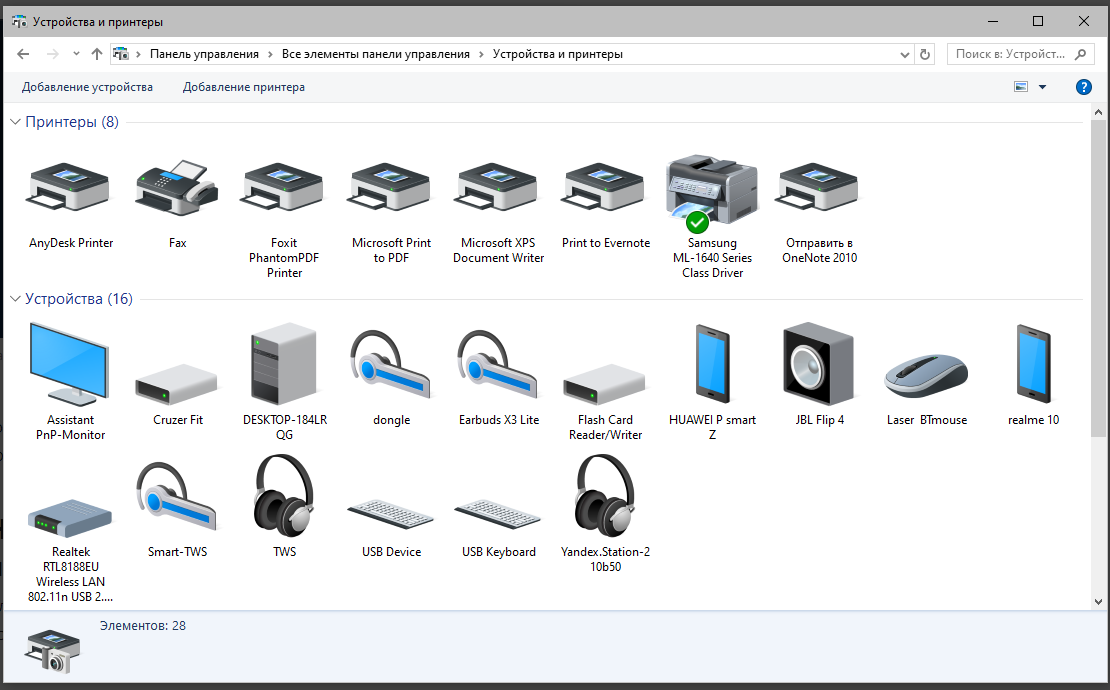Select Foxit PhantomPDF Printer icon
Viewport: 1110px width, 690px height.
[284, 188]
